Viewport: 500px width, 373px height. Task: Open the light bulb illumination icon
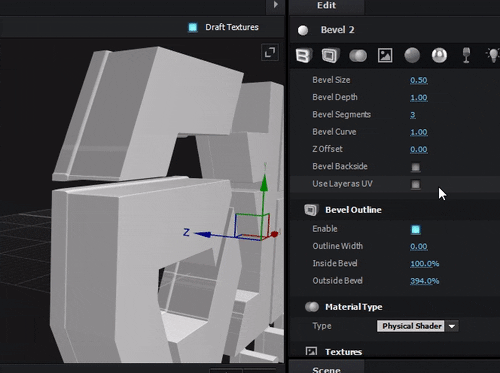(493, 55)
